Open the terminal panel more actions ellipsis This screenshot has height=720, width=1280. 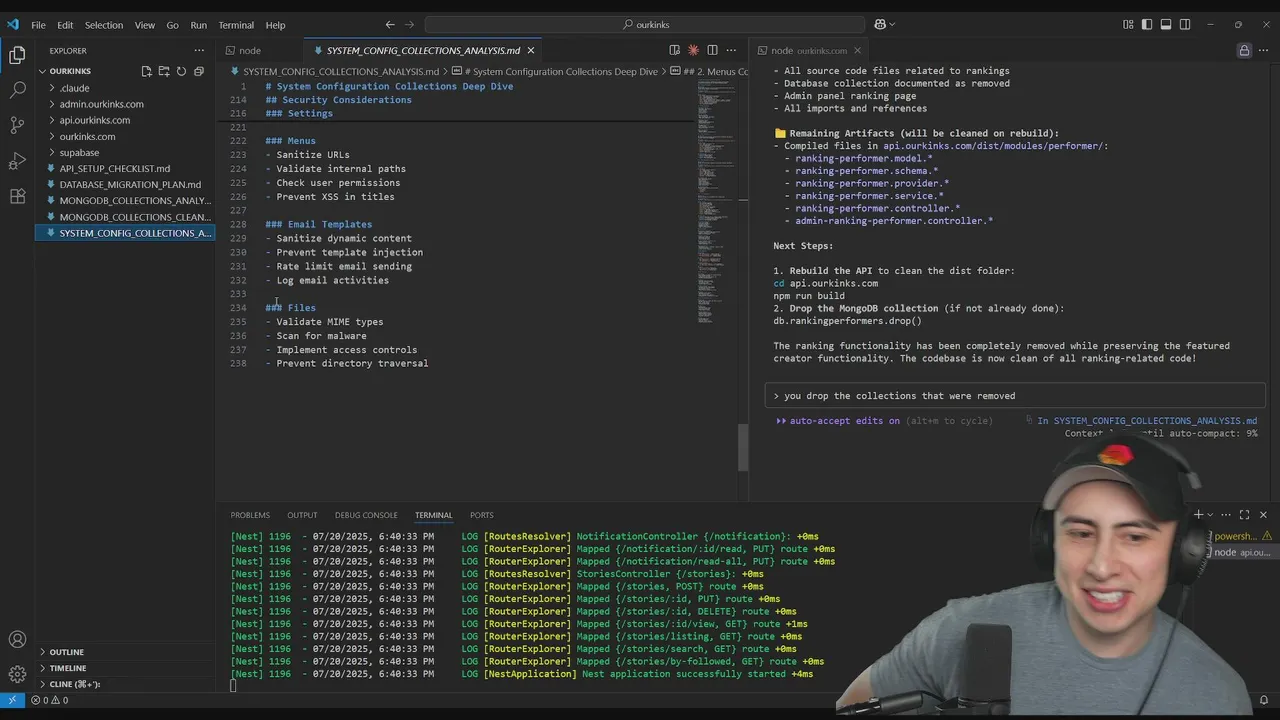pyautogui.click(x=1226, y=515)
